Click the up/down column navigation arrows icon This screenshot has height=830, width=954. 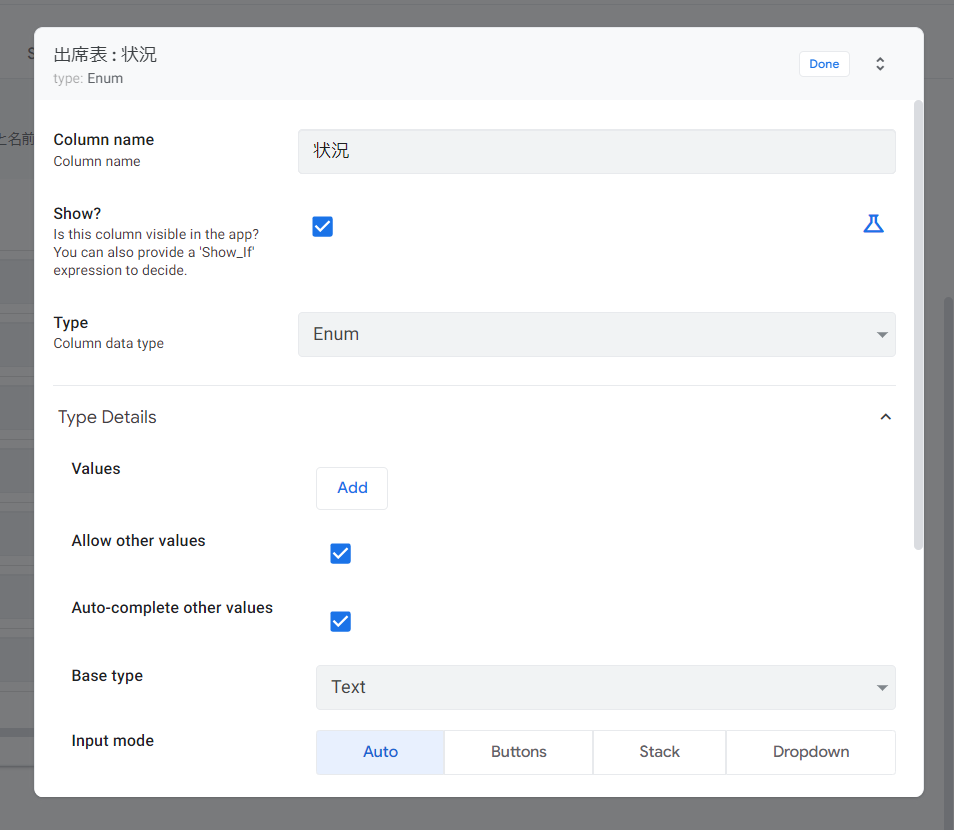point(880,64)
